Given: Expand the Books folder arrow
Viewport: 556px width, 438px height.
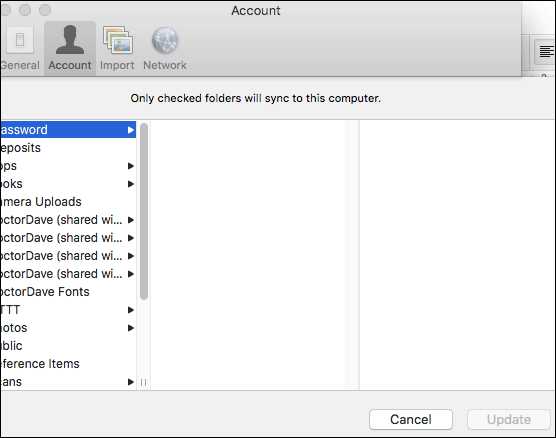Looking at the screenshot, I should (x=131, y=184).
